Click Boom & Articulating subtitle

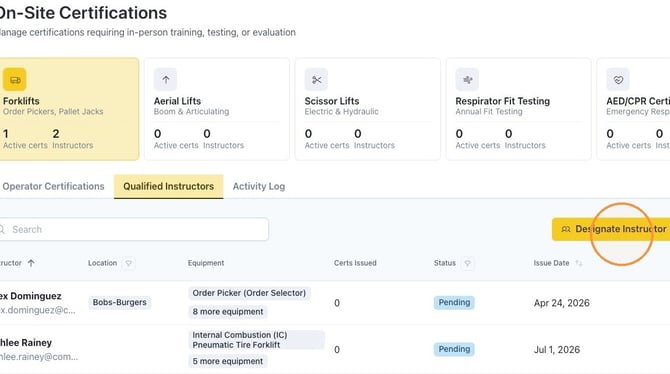[191, 112]
